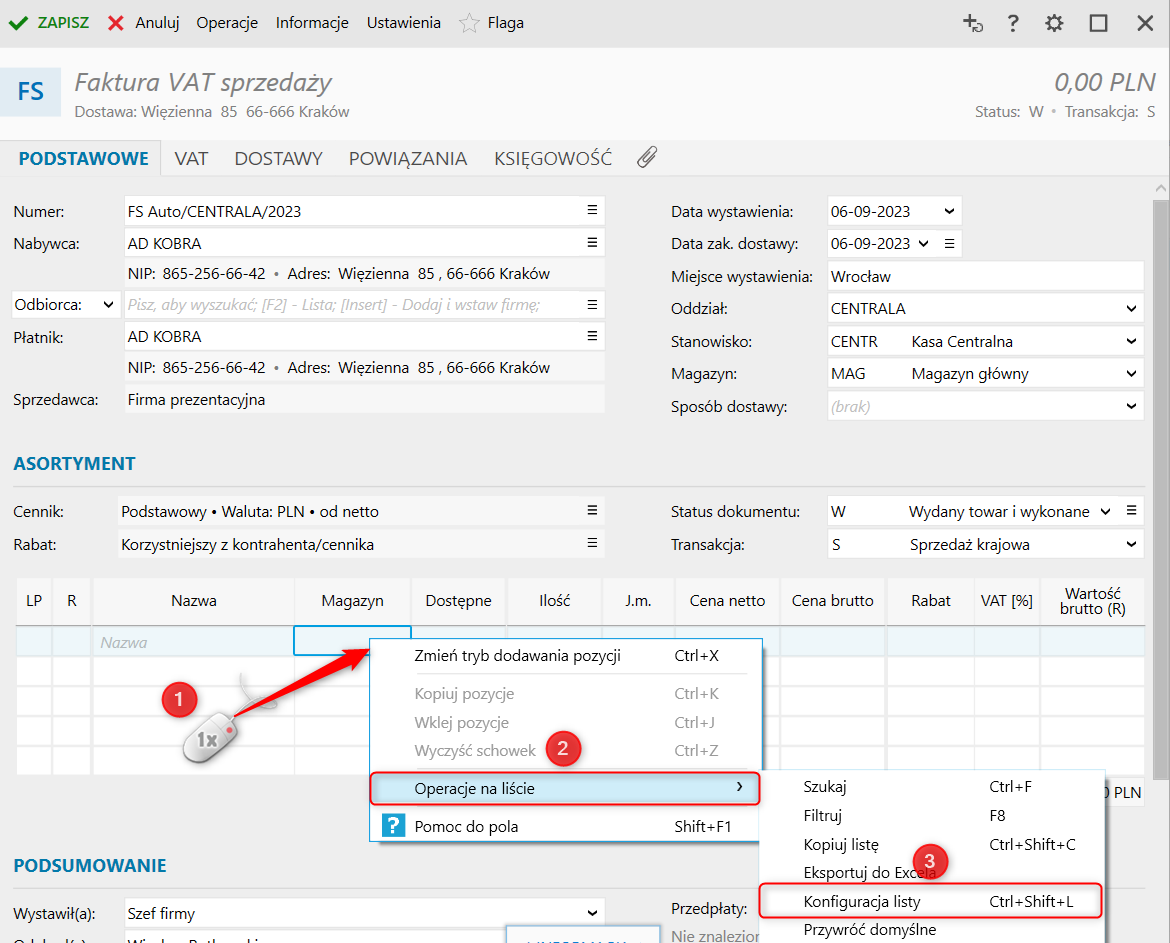Choose Filtruj from the submenu

click(931, 815)
